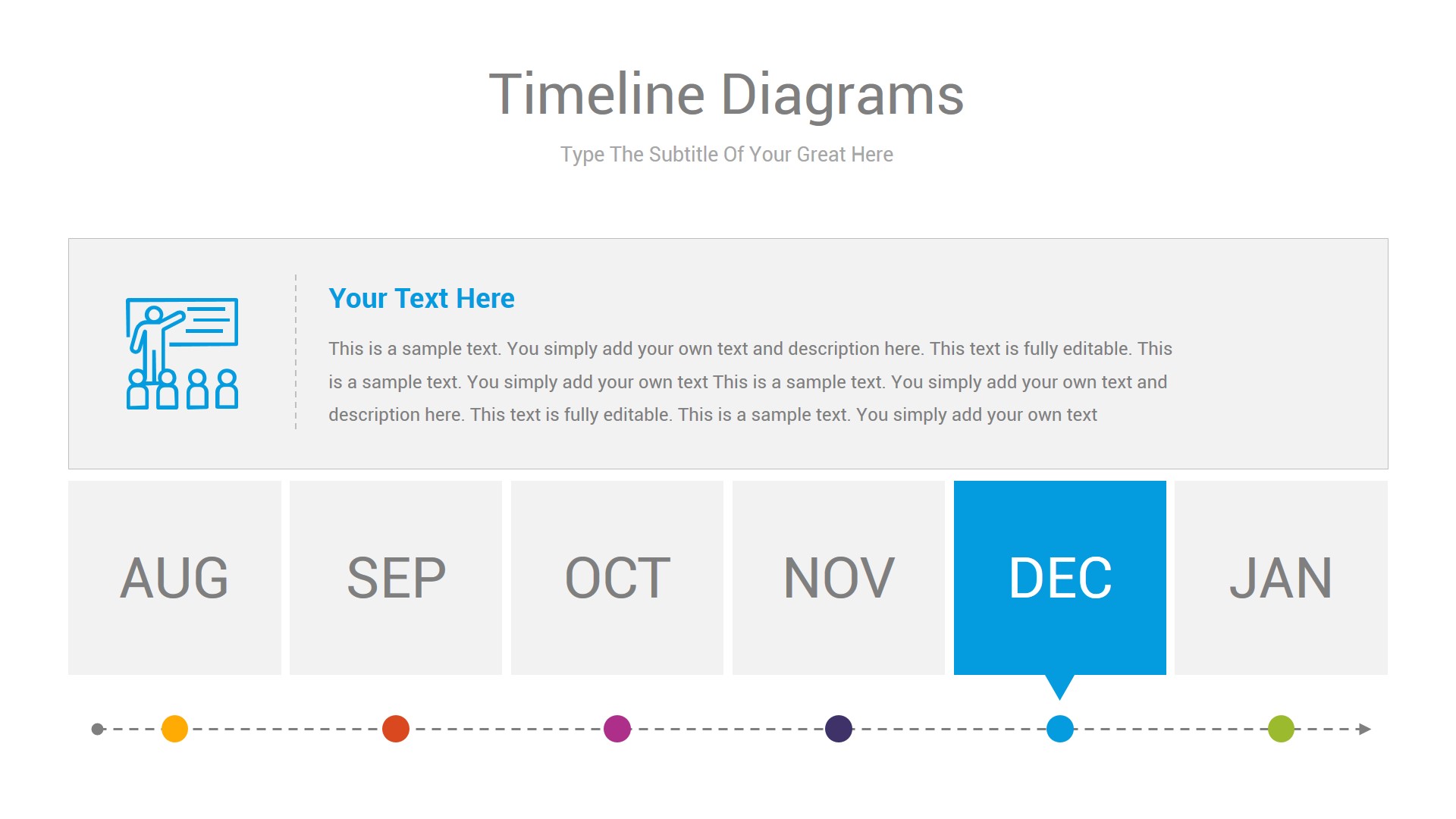Click the presentation teacher icon

coord(182,353)
